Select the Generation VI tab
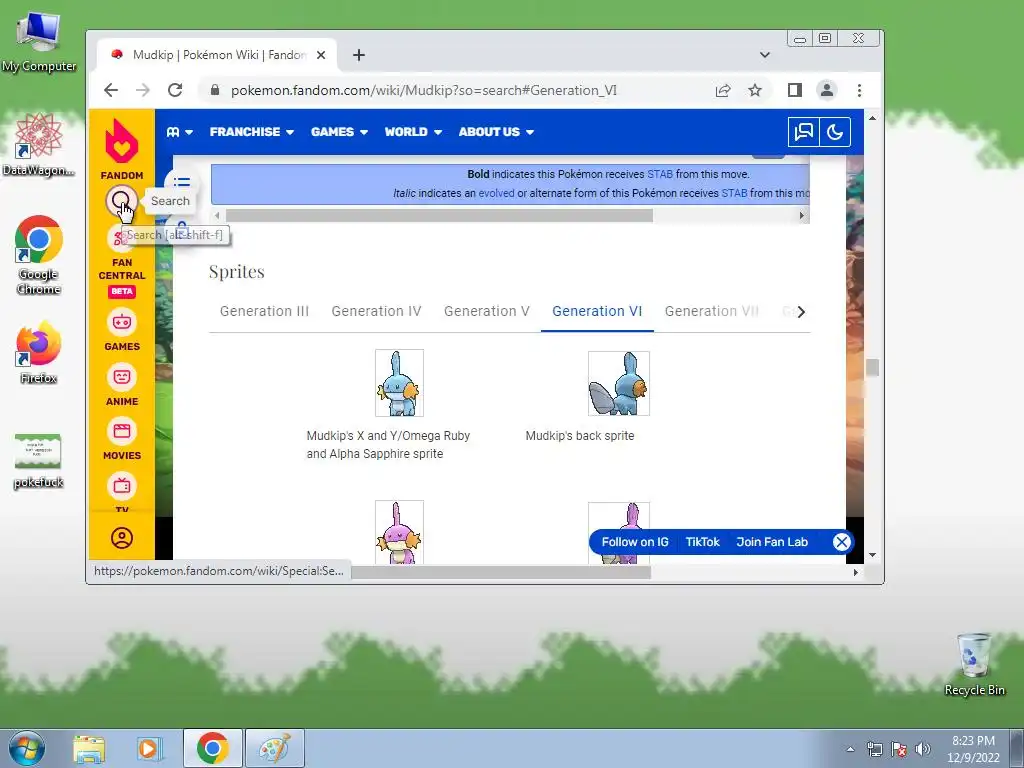The height and width of the screenshot is (768, 1024). click(x=597, y=312)
